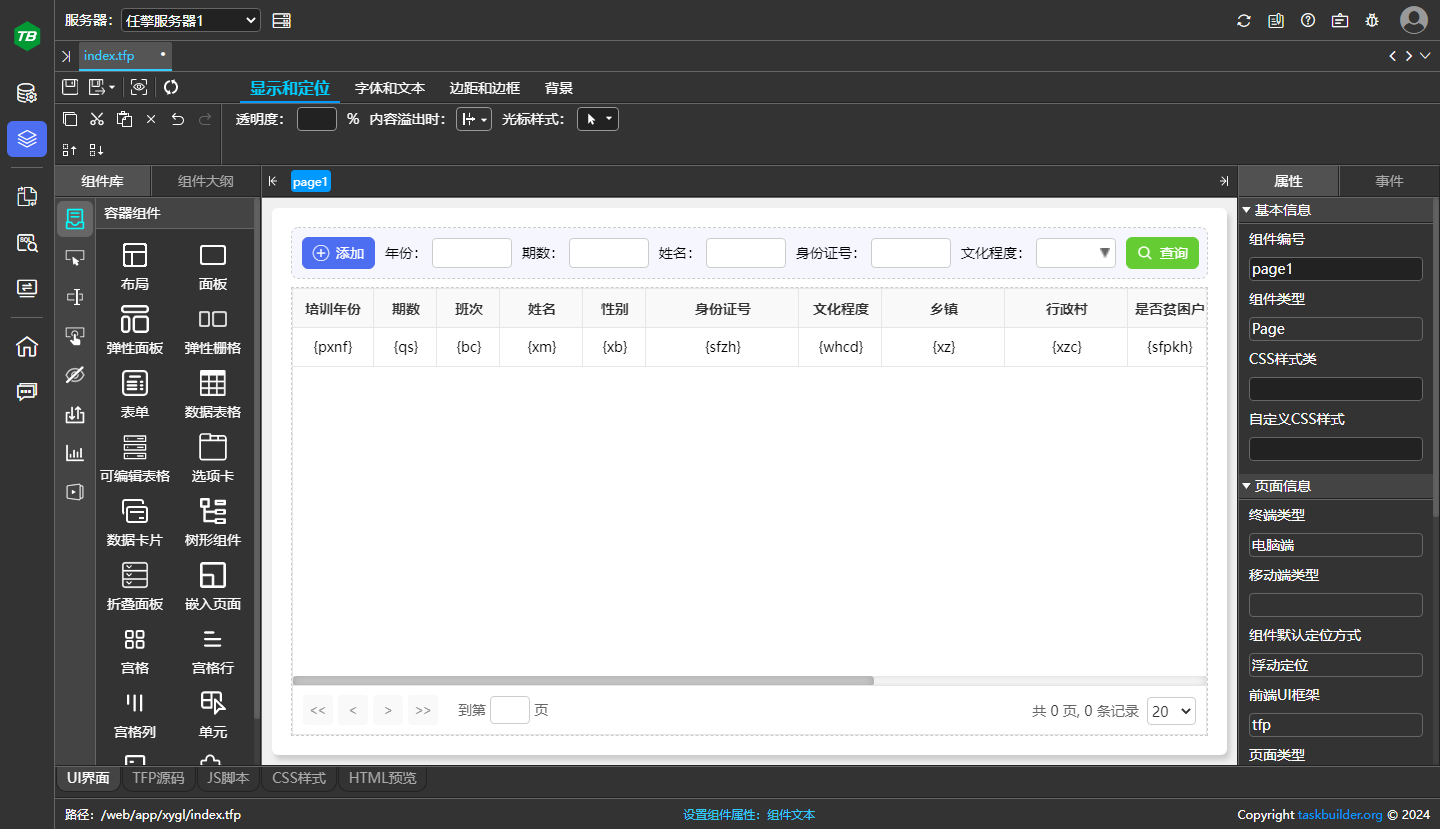Open the 服务器 selection dropdown
The image size is (1440, 829).
click(190, 19)
